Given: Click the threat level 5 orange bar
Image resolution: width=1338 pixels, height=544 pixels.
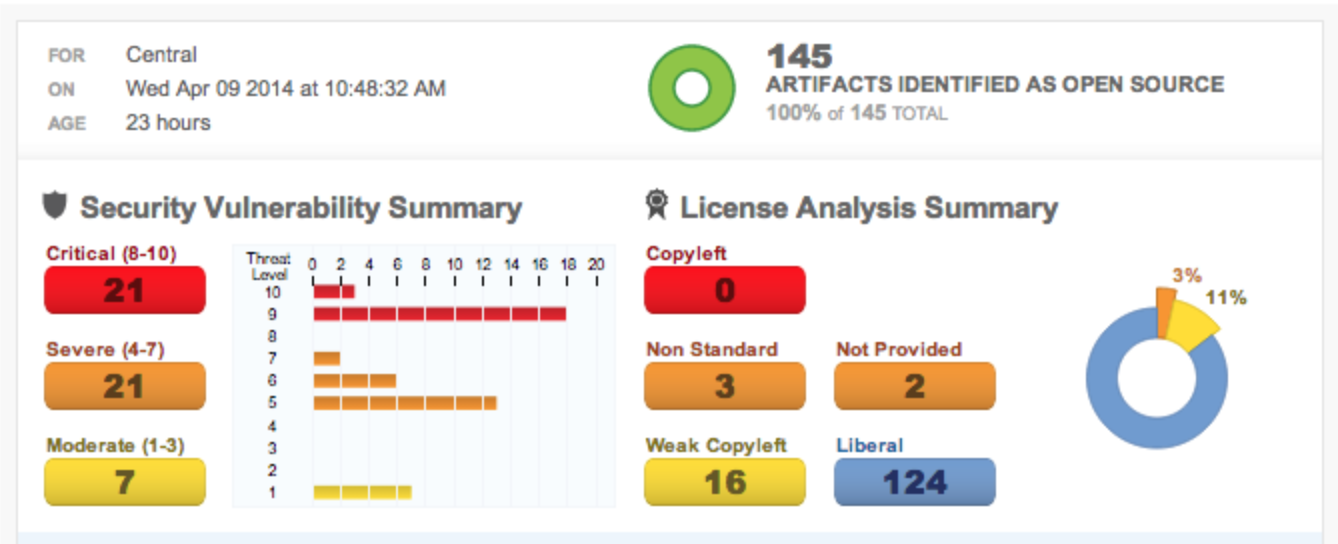Looking at the screenshot, I should click(405, 403).
